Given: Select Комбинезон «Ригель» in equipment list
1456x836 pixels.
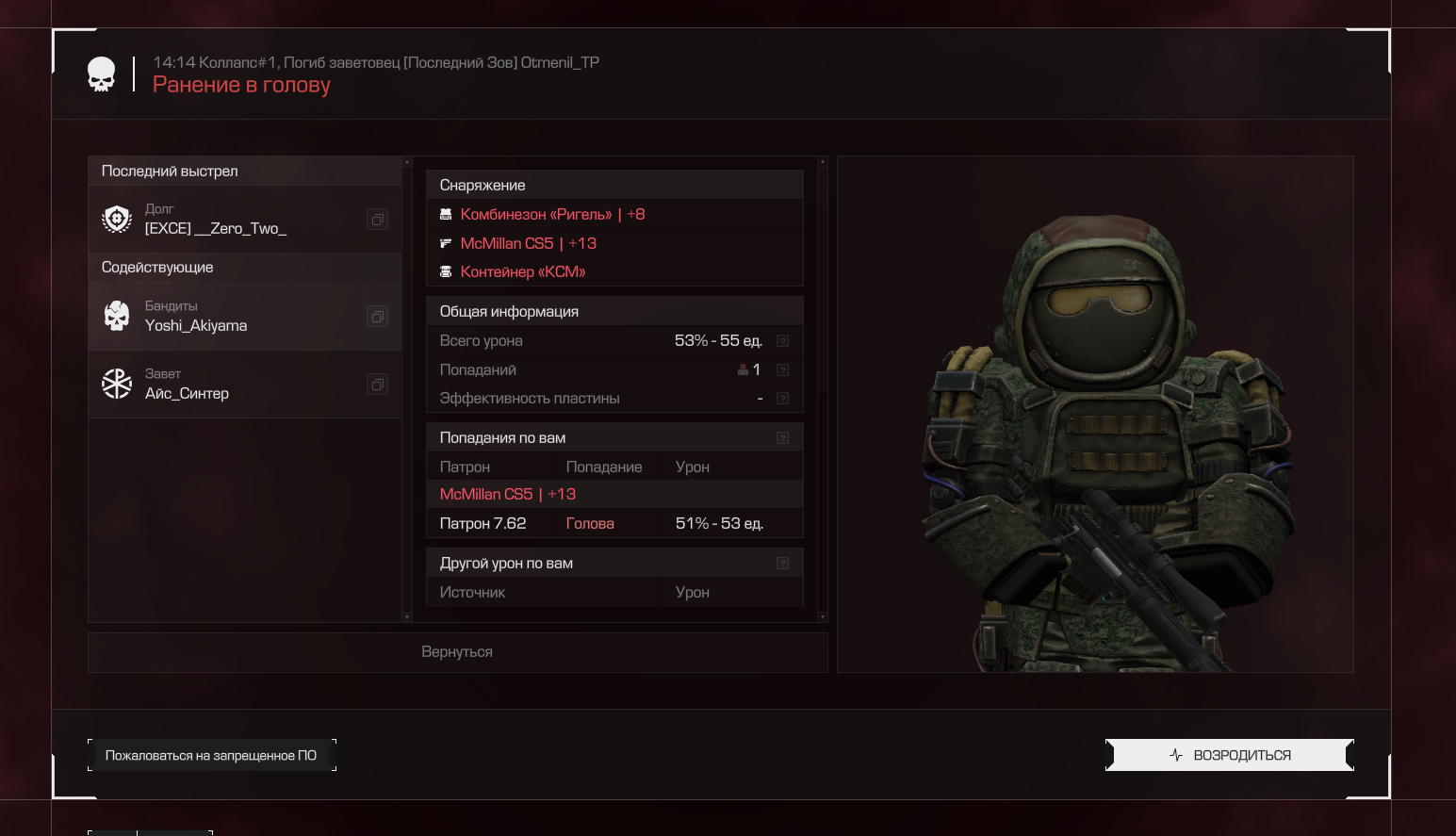Looking at the screenshot, I should coord(535,215).
